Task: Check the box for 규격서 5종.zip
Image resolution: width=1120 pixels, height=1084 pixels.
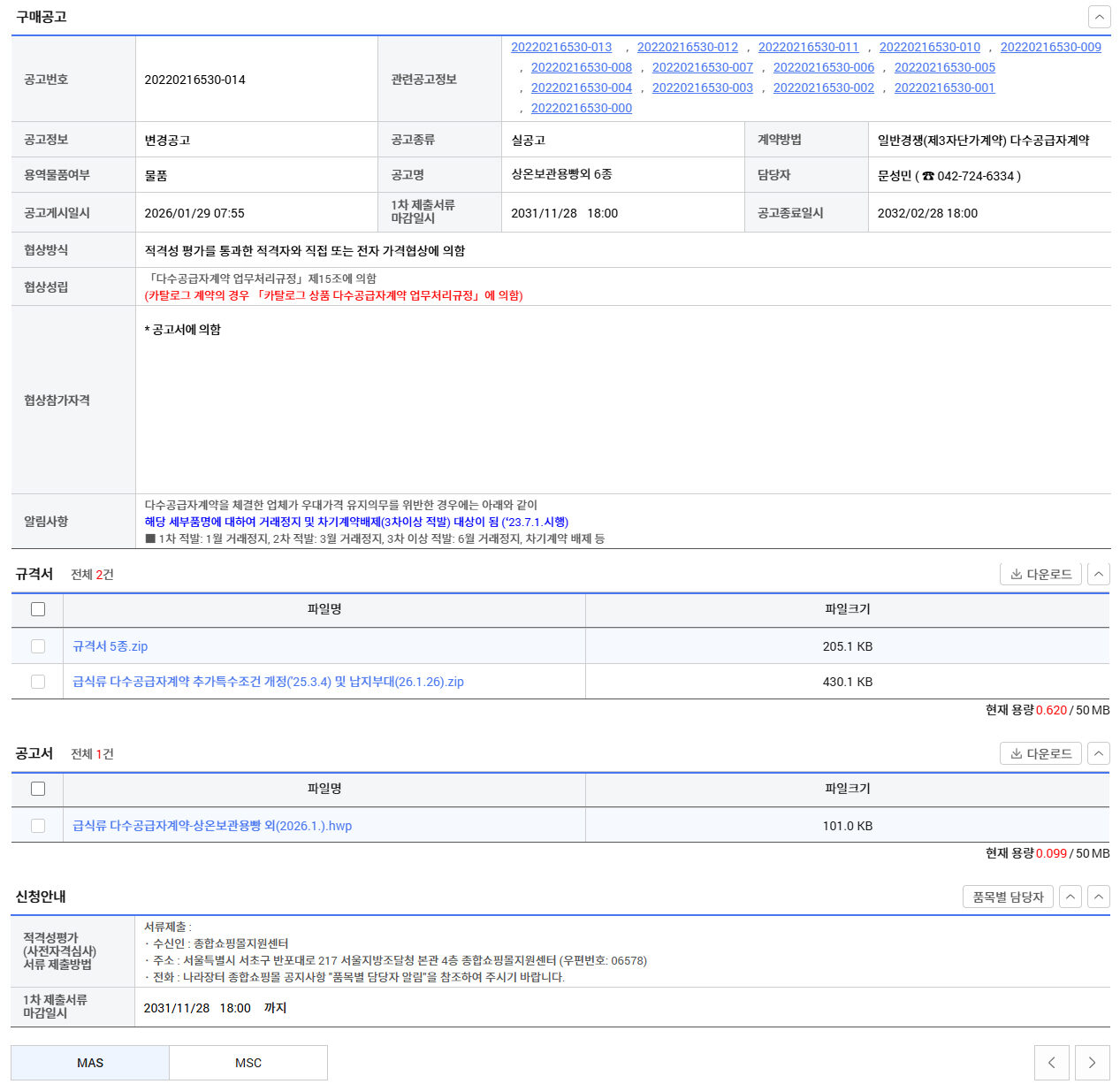Action: tap(38, 646)
